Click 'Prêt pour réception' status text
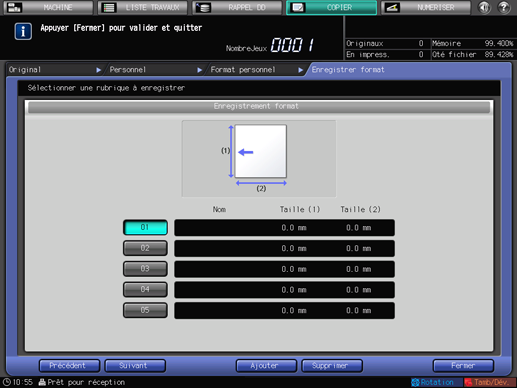This screenshot has width=517, height=388. click(x=86, y=382)
